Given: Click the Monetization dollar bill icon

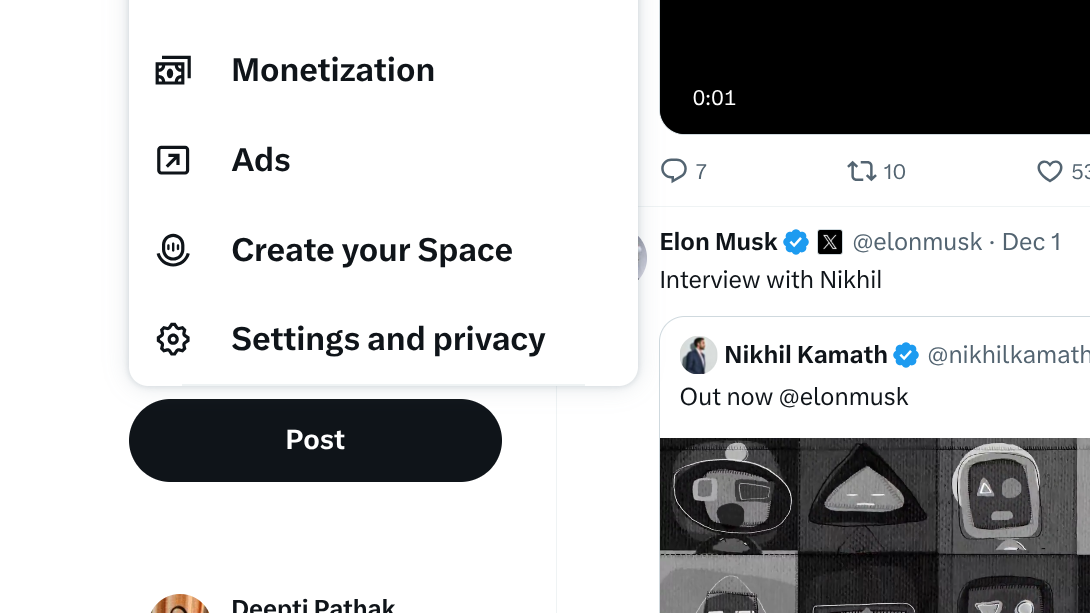Looking at the screenshot, I should click(x=173, y=69).
